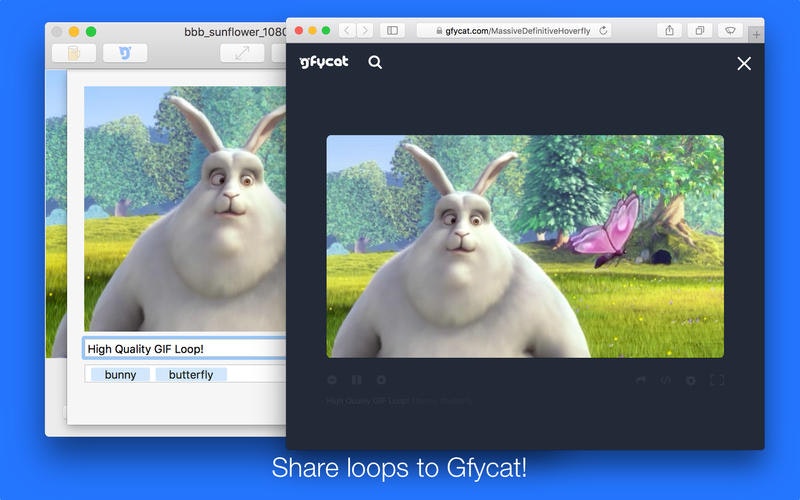
Task: Zoom the bbb_sunflower window
Action: point(91,32)
